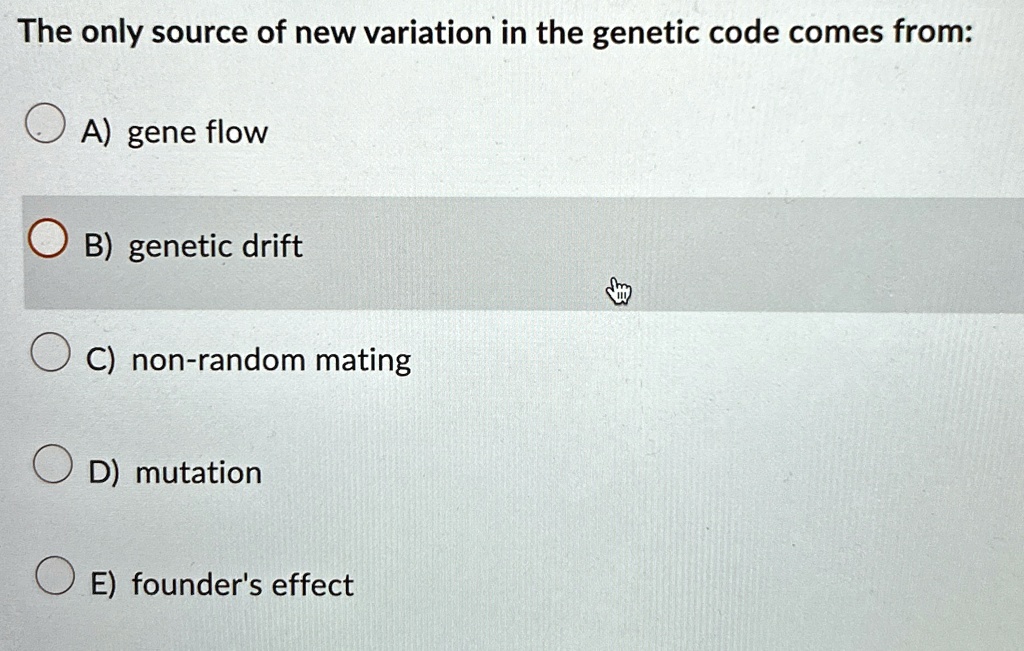Click the 'non-random mating' option text
1024x651 pixels.
(271, 361)
